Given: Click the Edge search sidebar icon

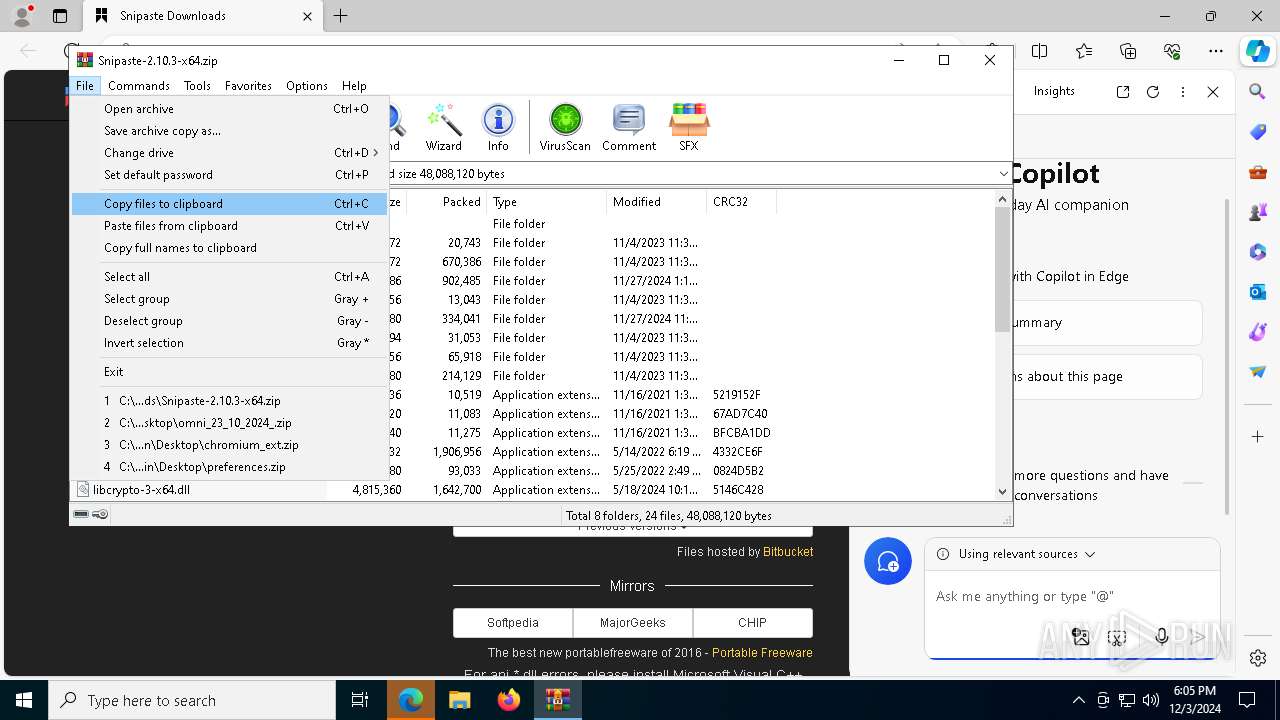Looking at the screenshot, I should (1257, 92).
